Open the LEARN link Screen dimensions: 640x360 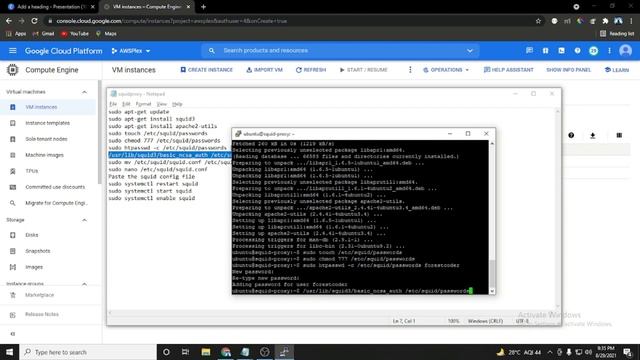coord(617,70)
